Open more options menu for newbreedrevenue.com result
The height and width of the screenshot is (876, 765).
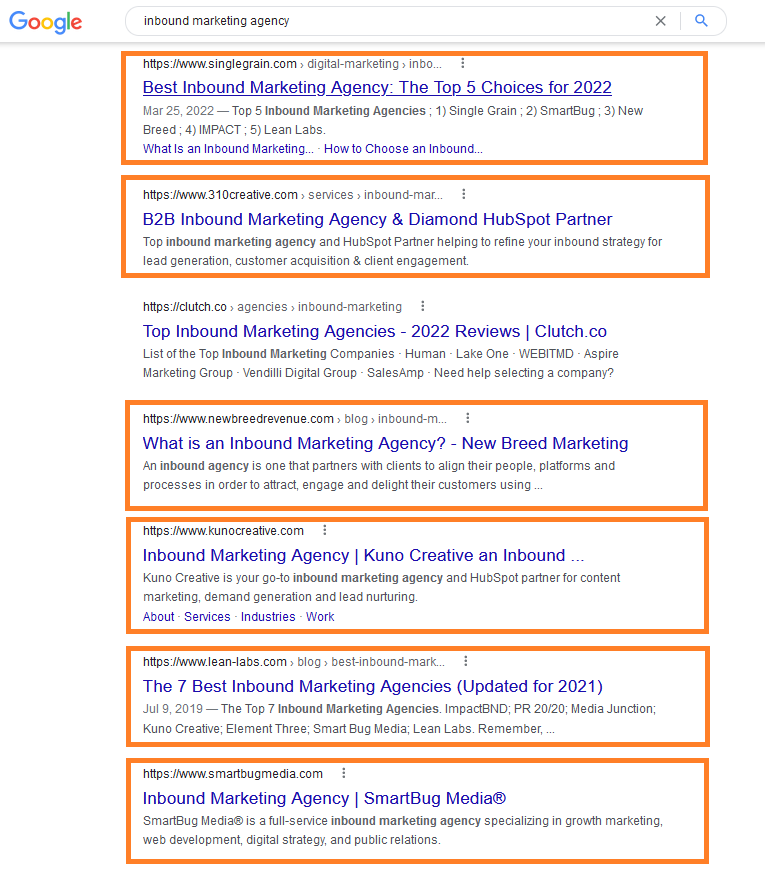click(468, 418)
